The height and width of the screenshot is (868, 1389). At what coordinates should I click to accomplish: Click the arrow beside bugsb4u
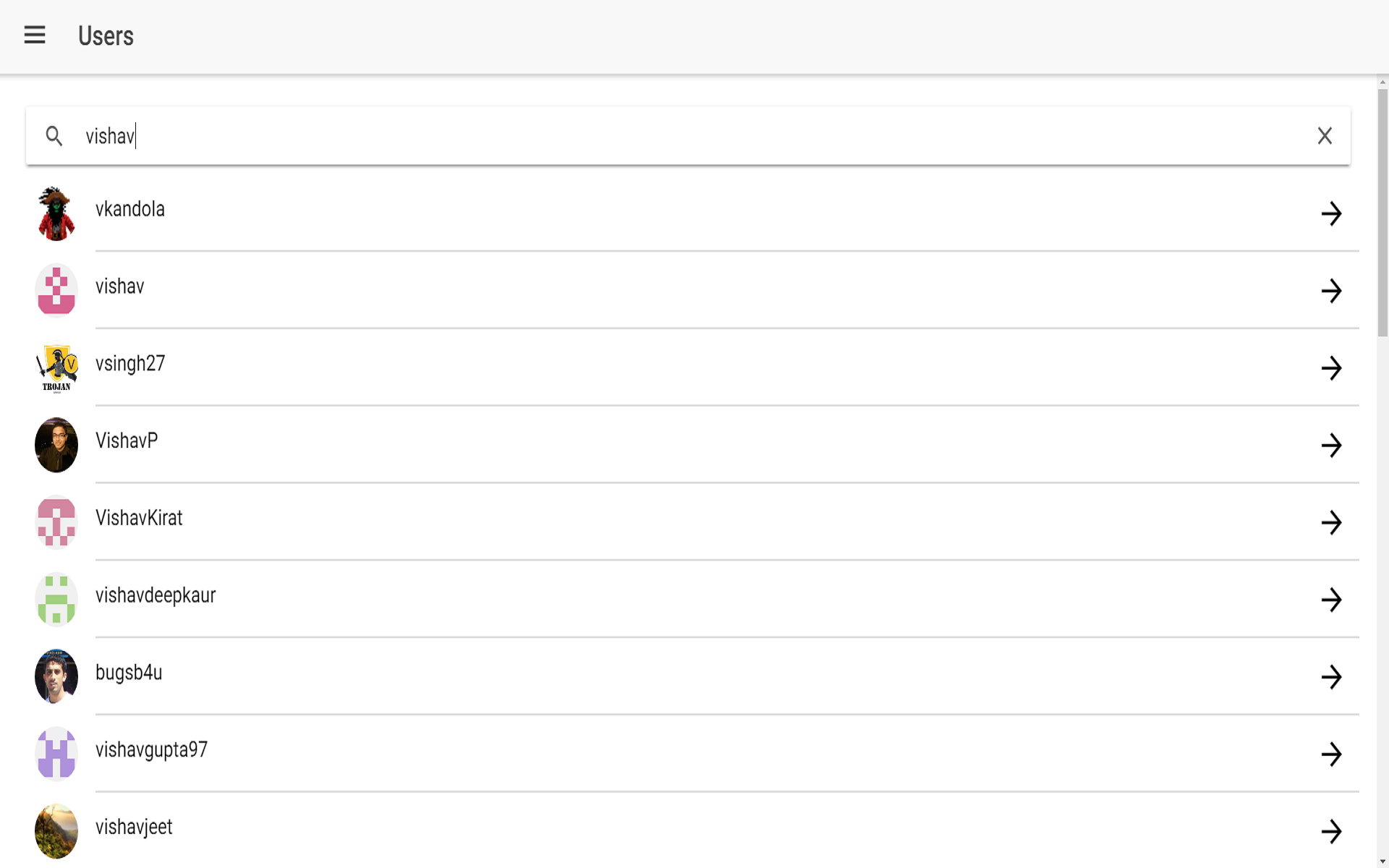tap(1331, 677)
